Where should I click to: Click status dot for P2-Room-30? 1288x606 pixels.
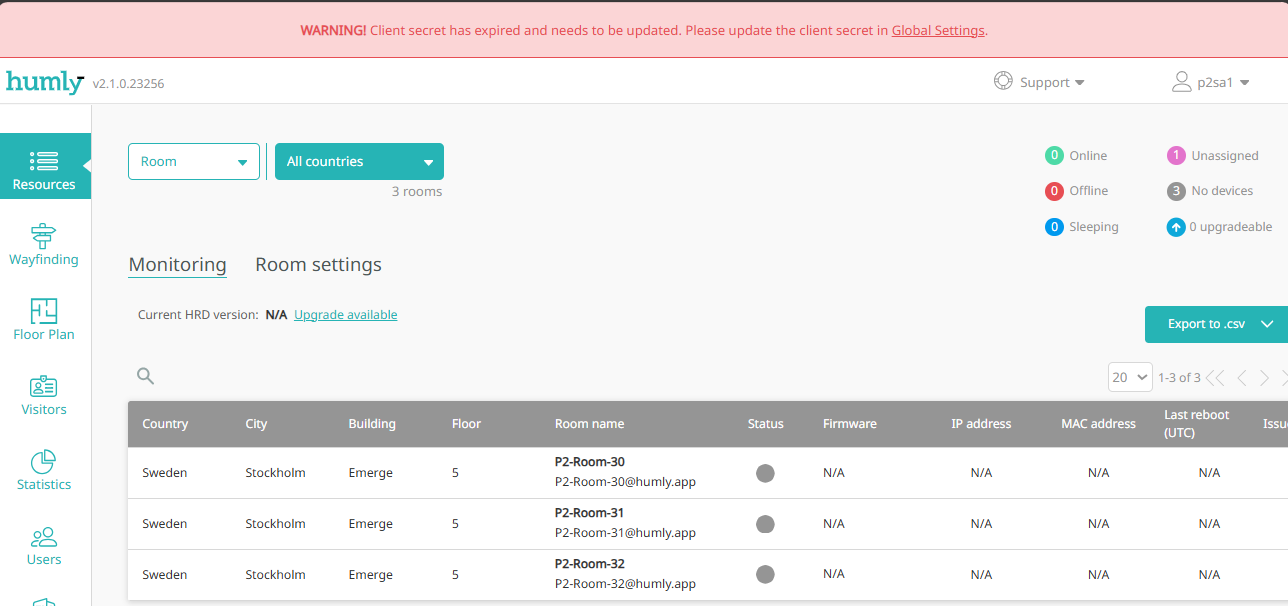[x=765, y=473]
